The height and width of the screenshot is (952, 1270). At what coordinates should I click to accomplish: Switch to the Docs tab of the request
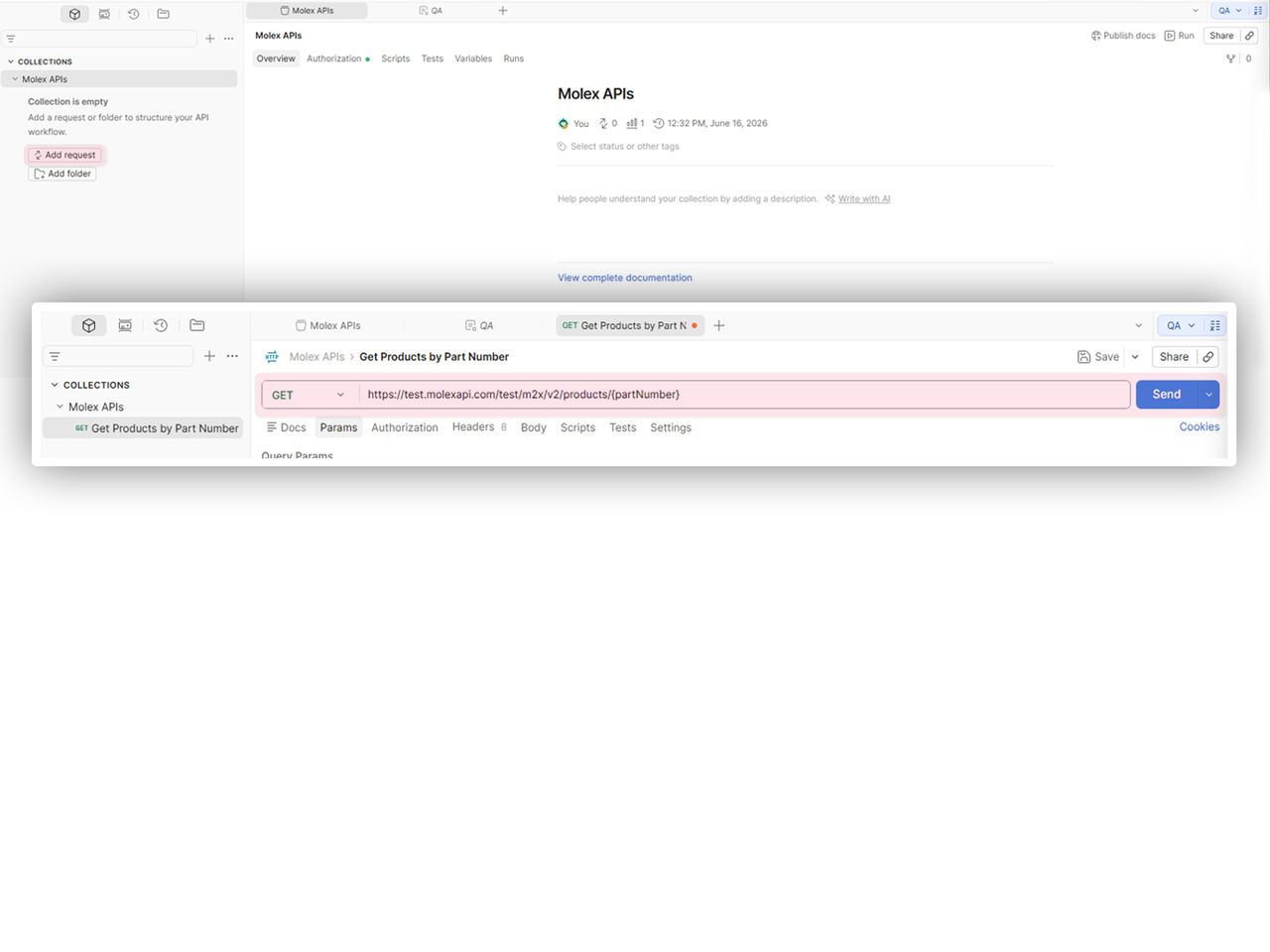click(287, 427)
